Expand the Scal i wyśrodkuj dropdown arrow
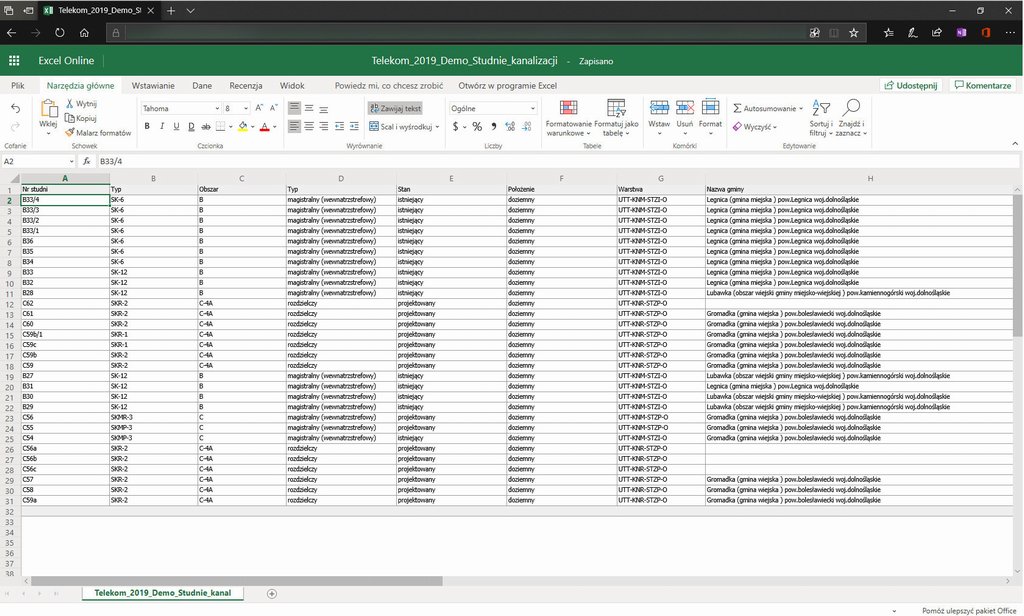The height and width of the screenshot is (616, 1024). [437, 127]
